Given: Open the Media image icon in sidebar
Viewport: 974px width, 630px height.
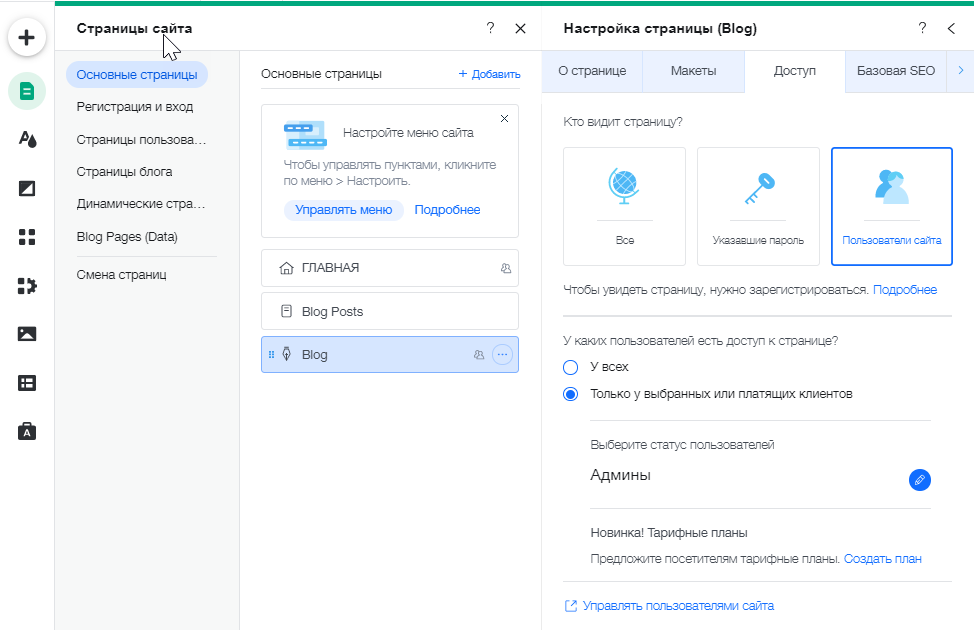Looking at the screenshot, I should click(27, 334).
